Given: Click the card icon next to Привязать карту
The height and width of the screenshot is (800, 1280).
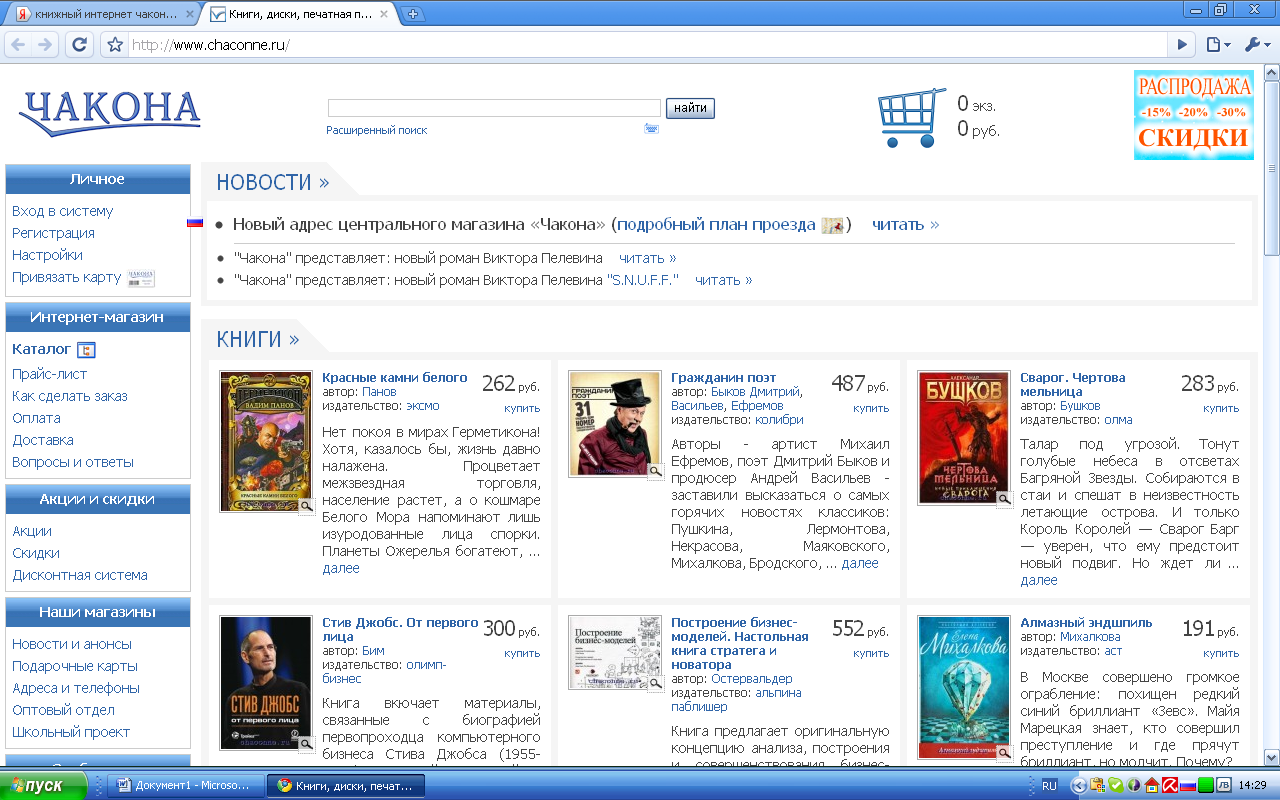Looking at the screenshot, I should click(141, 278).
